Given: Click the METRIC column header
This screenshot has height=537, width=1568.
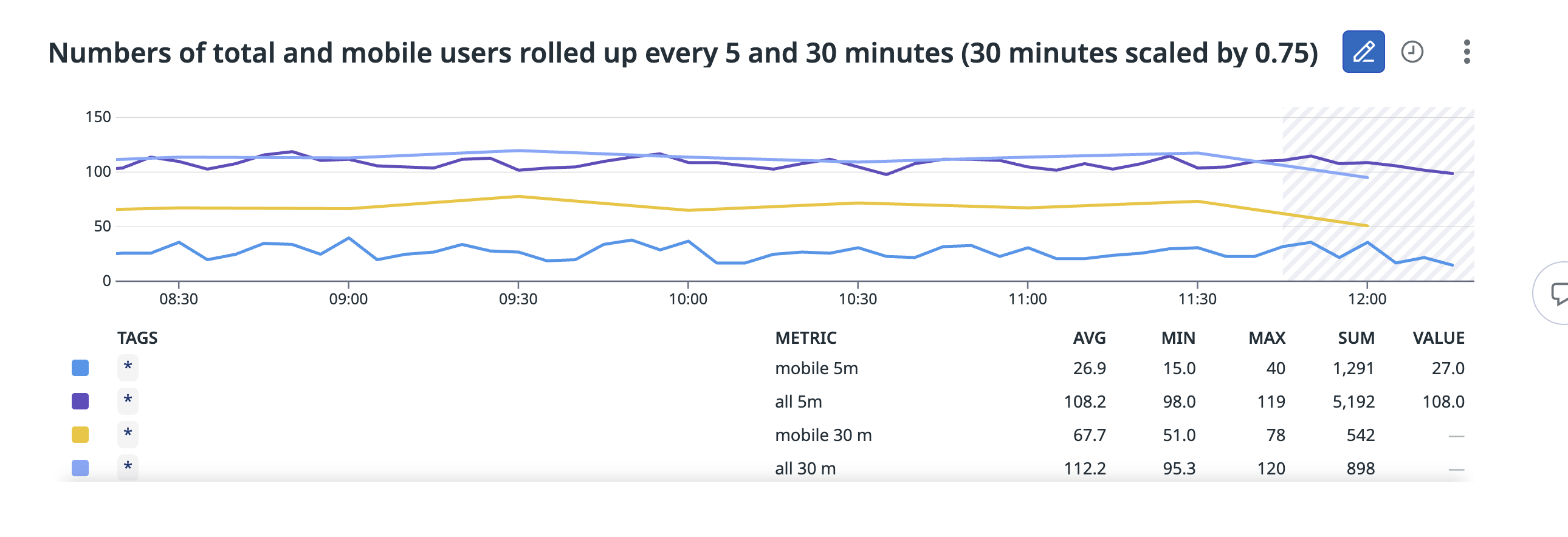Looking at the screenshot, I should click(x=805, y=338).
